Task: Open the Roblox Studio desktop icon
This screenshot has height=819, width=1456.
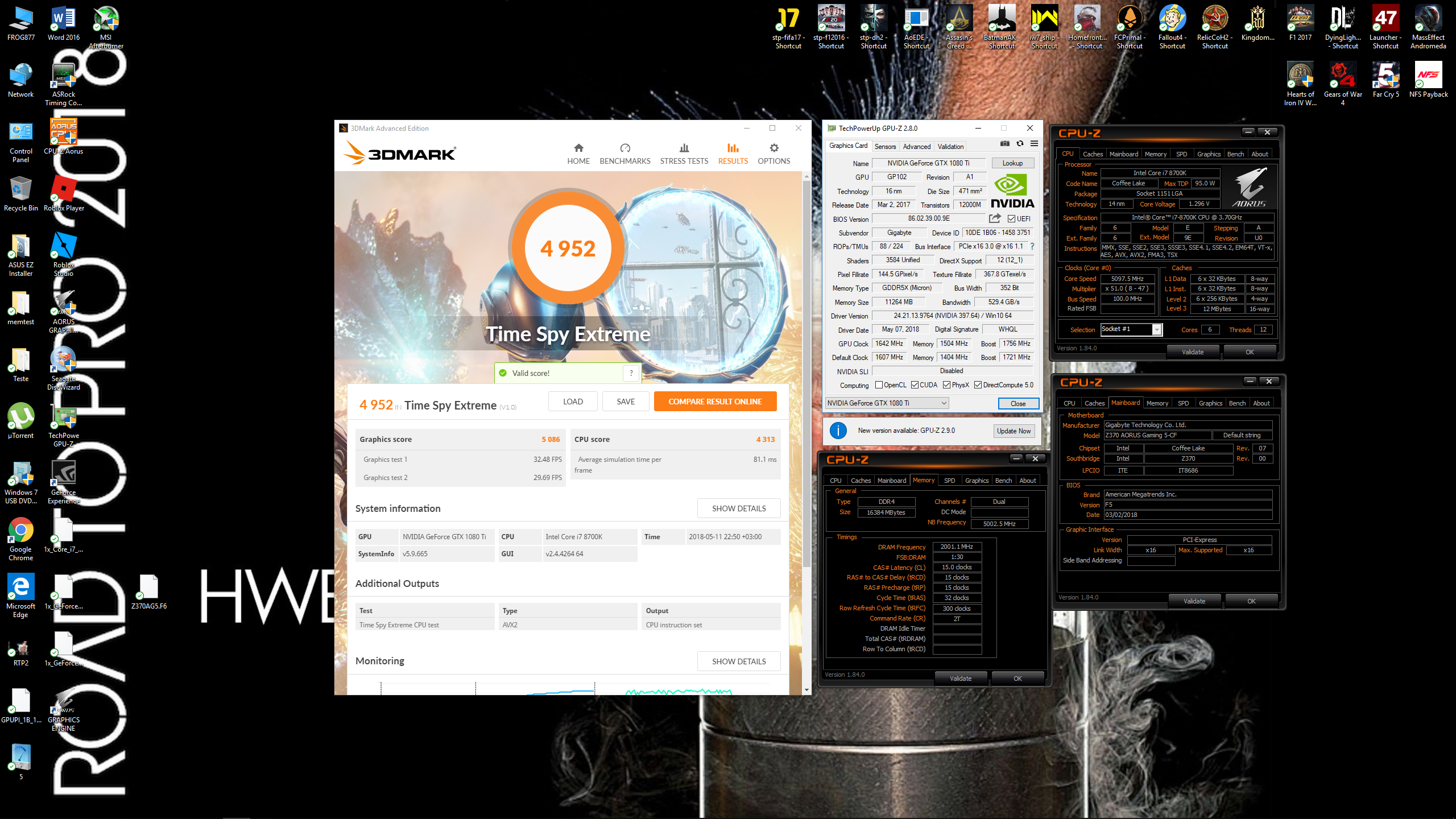Action: [64, 254]
